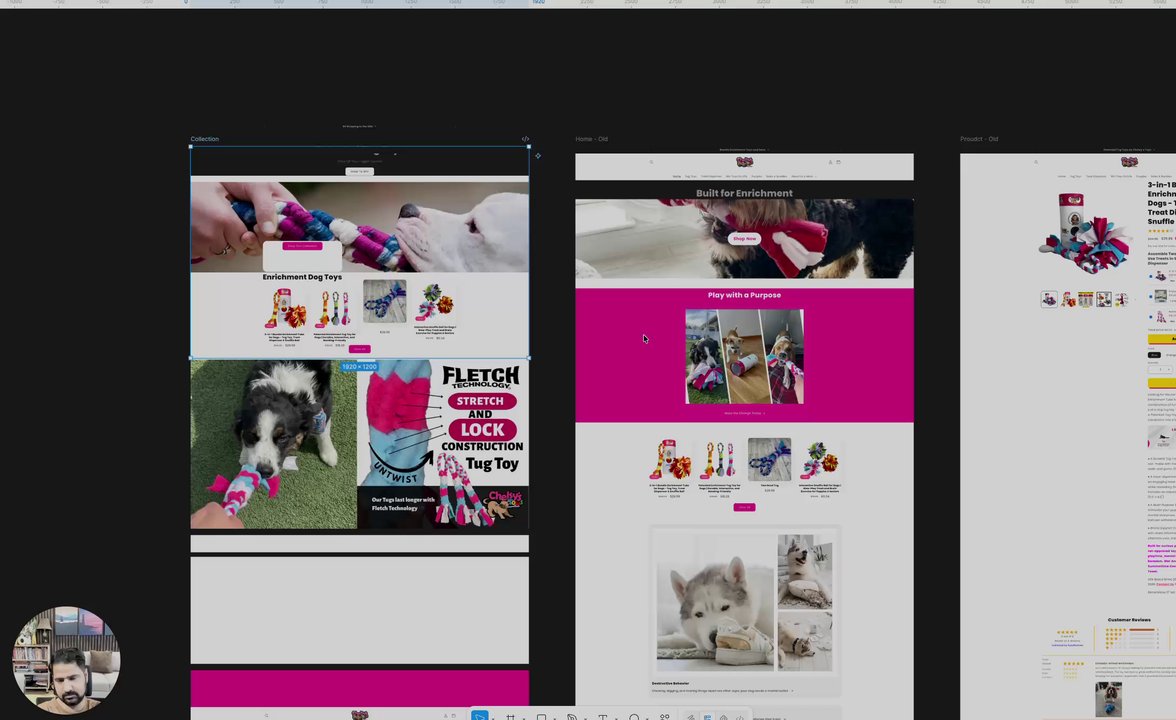The image size is (1176, 720).
Task: Select third gallery thumbnail under product image
Action: [x=1085, y=299]
